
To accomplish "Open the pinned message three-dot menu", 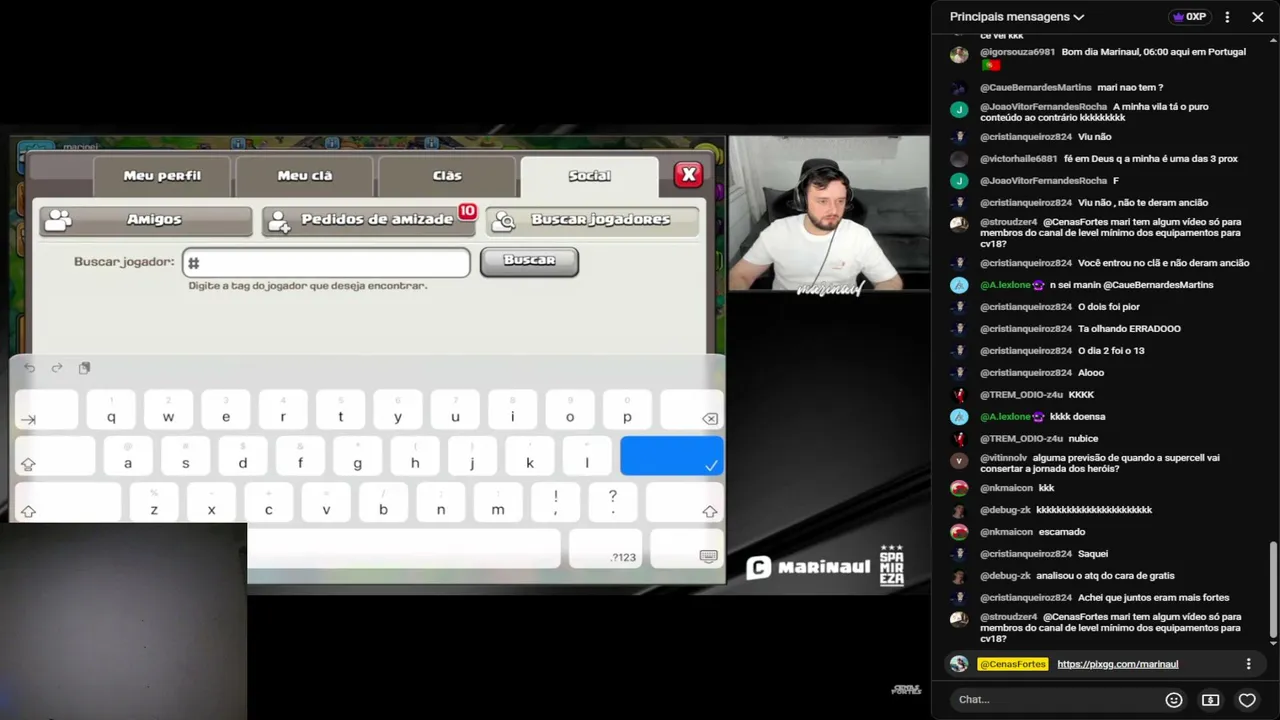I will click(1248, 664).
